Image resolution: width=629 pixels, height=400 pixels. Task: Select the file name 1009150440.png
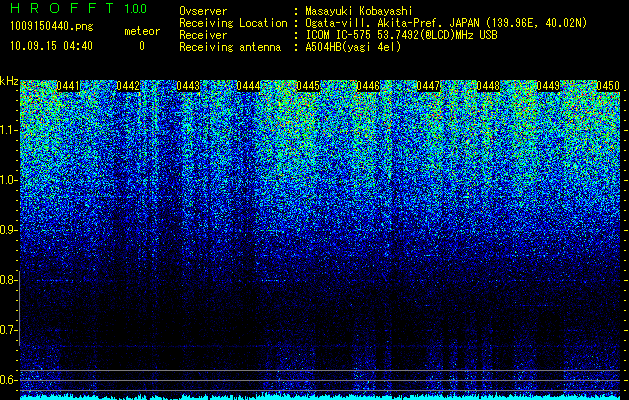point(51,26)
